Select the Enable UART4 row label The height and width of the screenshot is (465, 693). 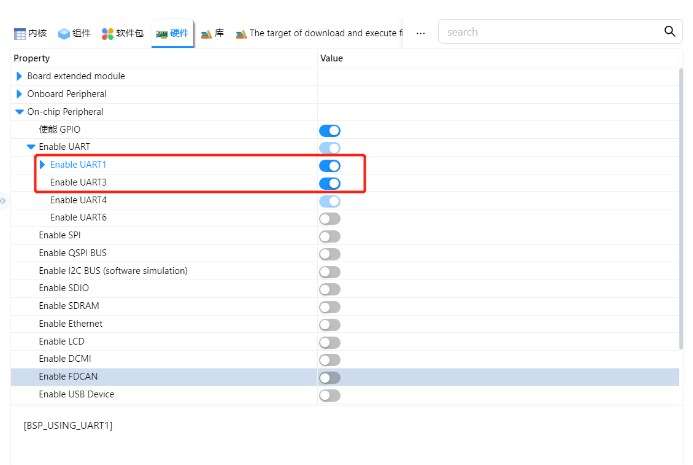click(78, 200)
